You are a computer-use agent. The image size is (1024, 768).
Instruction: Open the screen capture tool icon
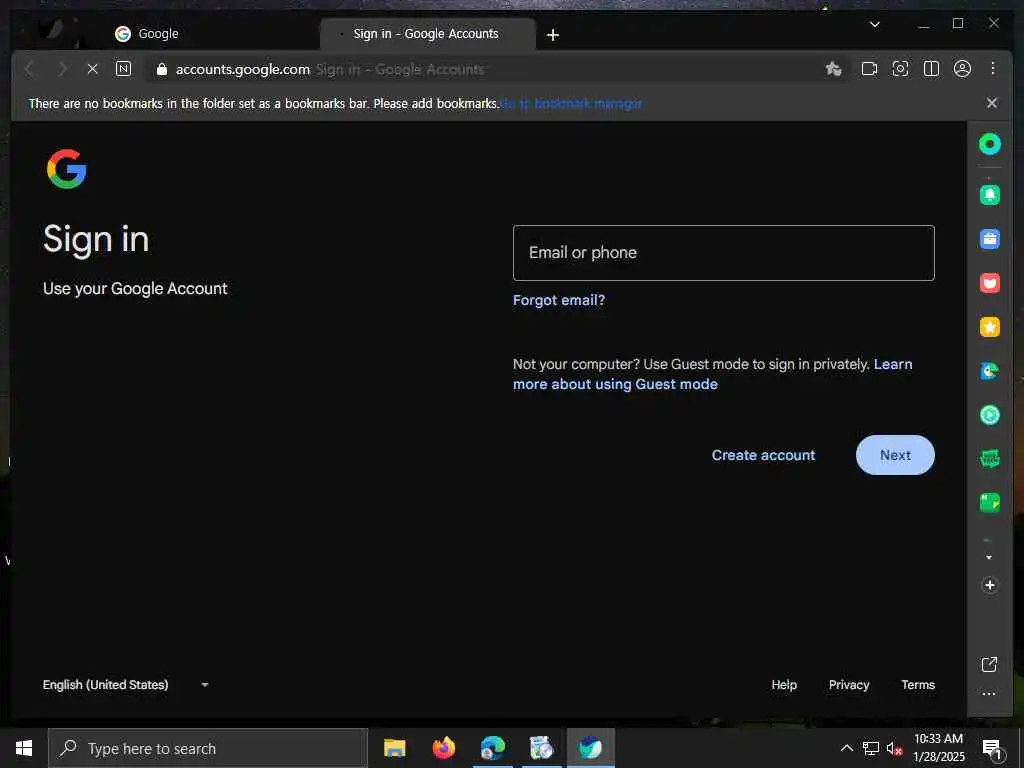tap(900, 69)
